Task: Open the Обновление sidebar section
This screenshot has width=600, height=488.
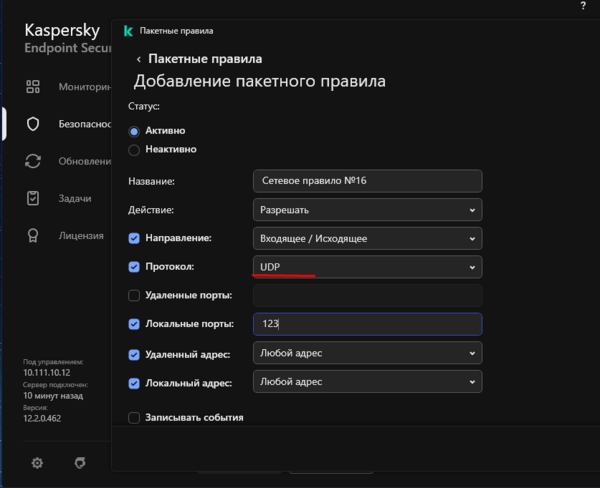Action: (85, 161)
